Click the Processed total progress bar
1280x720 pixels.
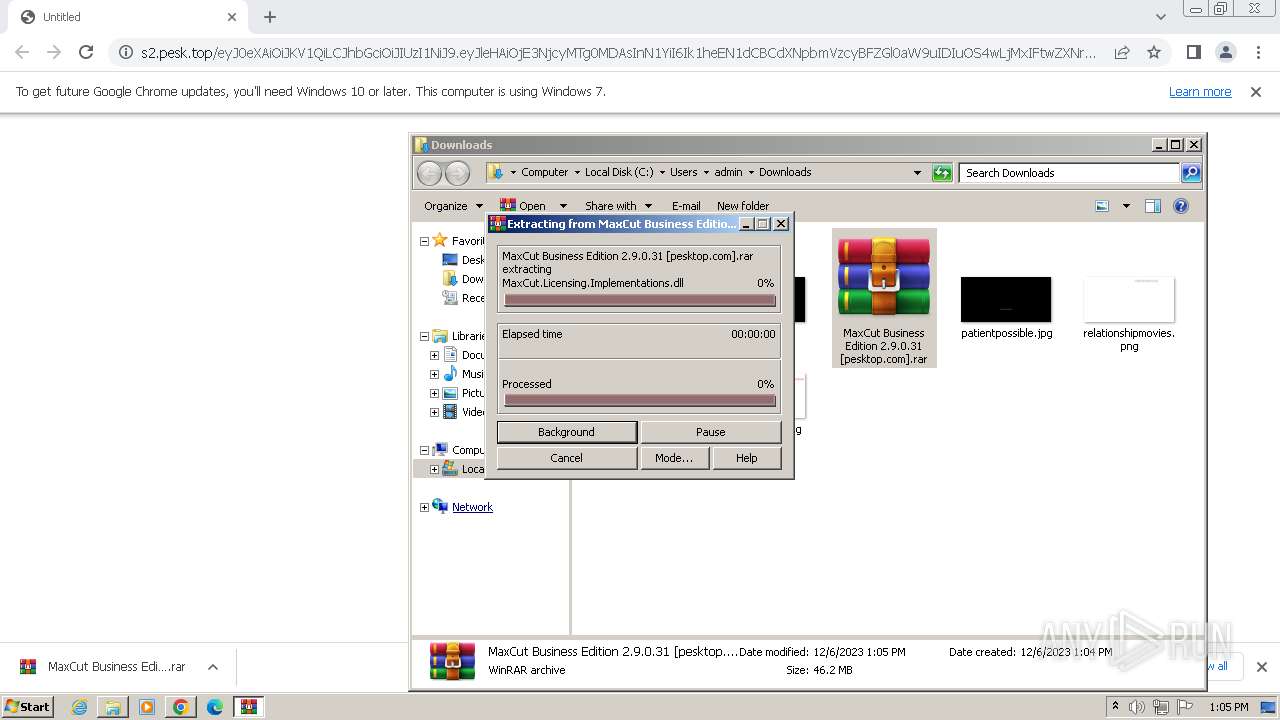pyautogui.click(x=640, y=400)
